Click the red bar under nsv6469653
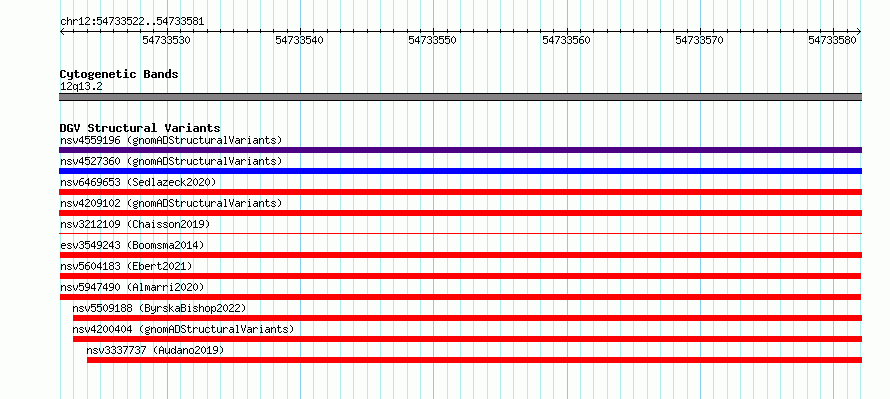The width and height of the screenshot is (890, 399). click(x=460, y=192)
